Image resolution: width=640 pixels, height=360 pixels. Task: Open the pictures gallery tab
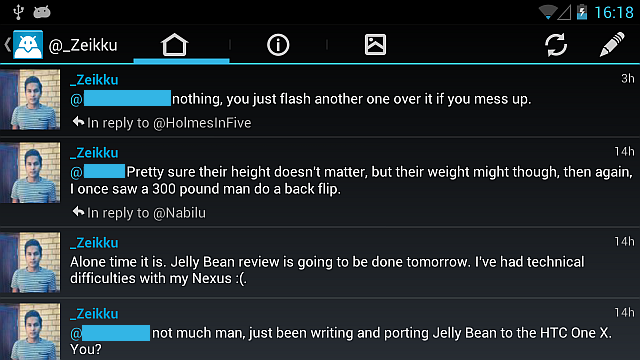[375, 44]
